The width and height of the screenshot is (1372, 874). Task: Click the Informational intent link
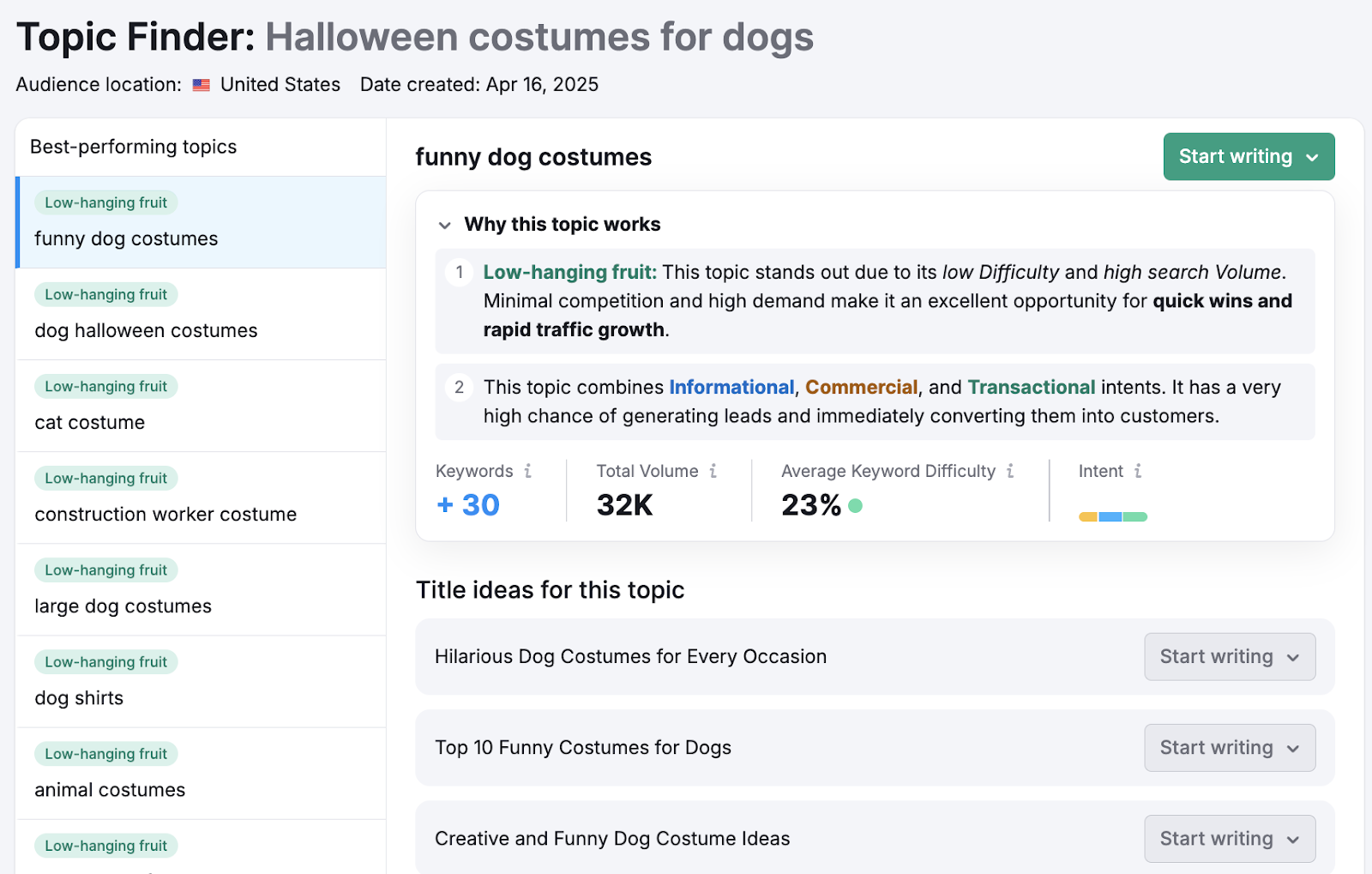click(x=731, y=388)
